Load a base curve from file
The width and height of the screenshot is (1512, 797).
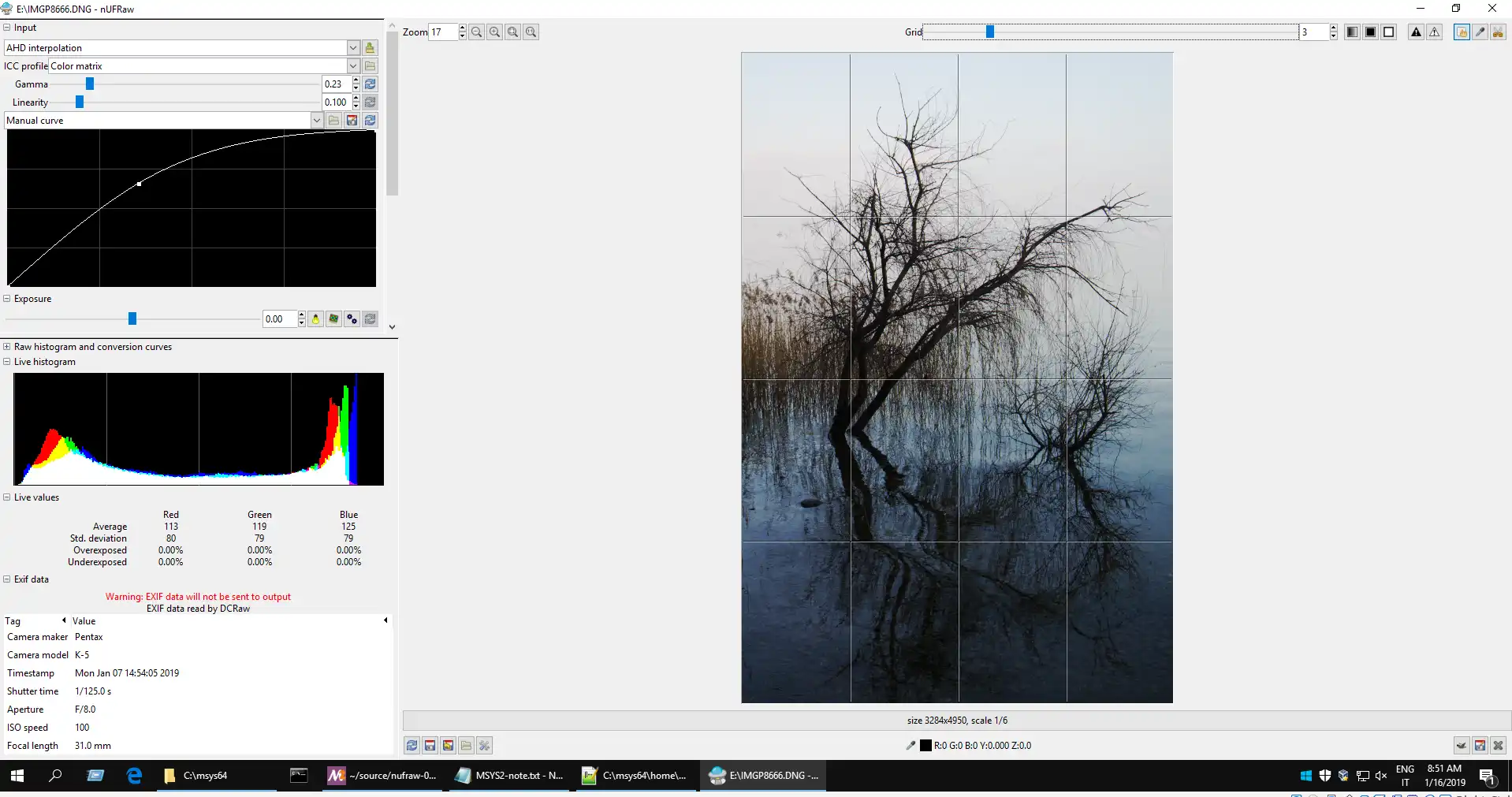click(333, 121)
